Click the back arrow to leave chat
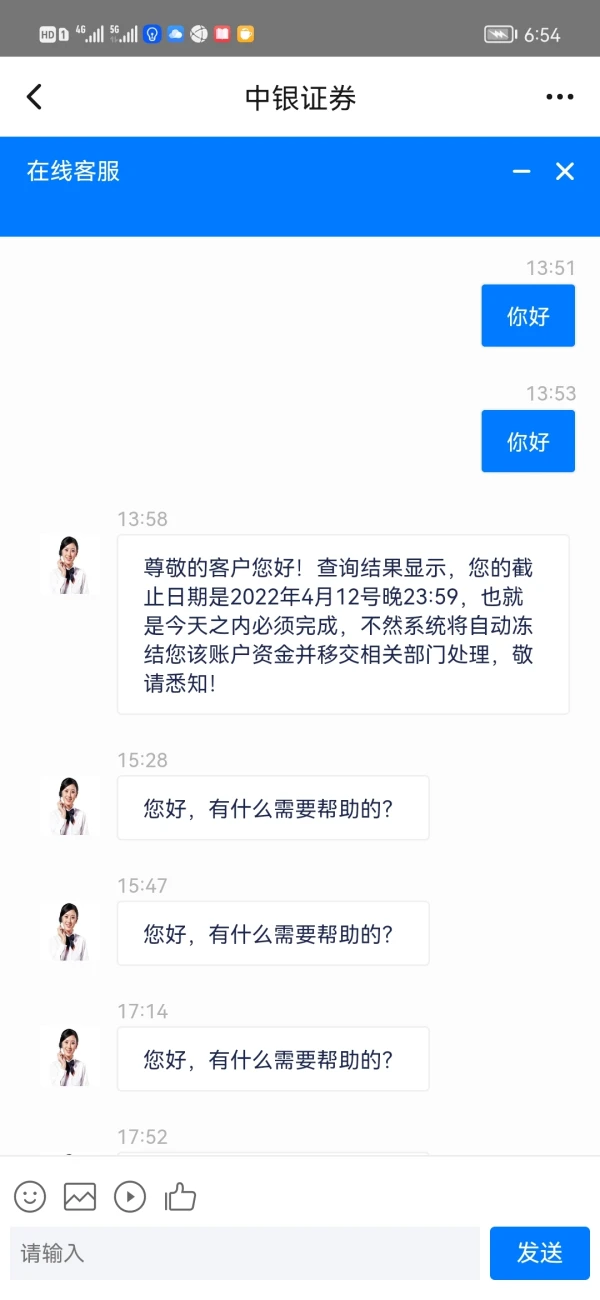 [x=35, y=96]
